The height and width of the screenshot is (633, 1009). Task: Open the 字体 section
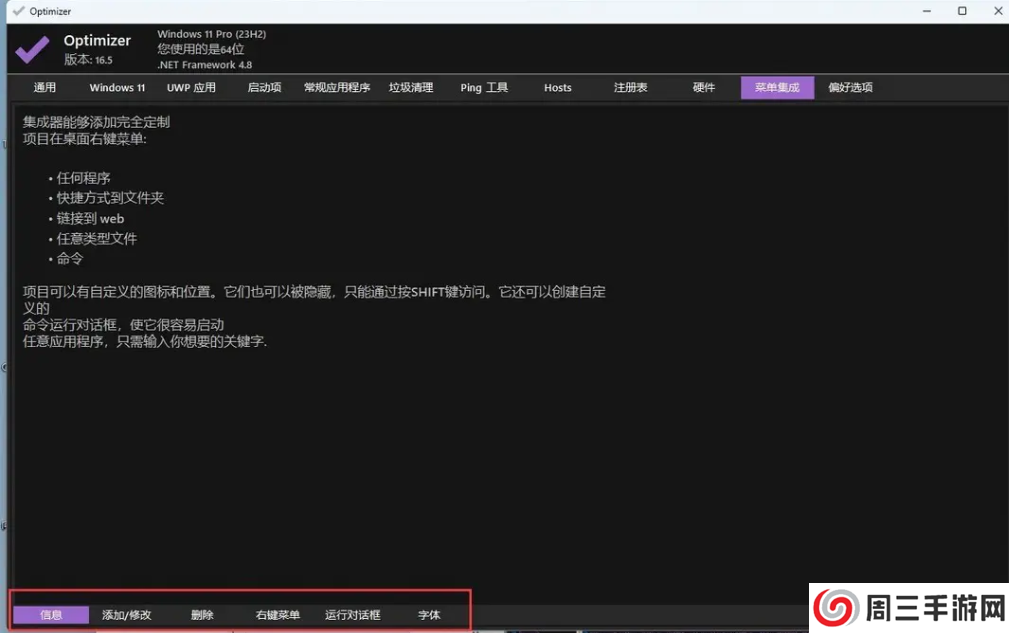tap(429, 615)
